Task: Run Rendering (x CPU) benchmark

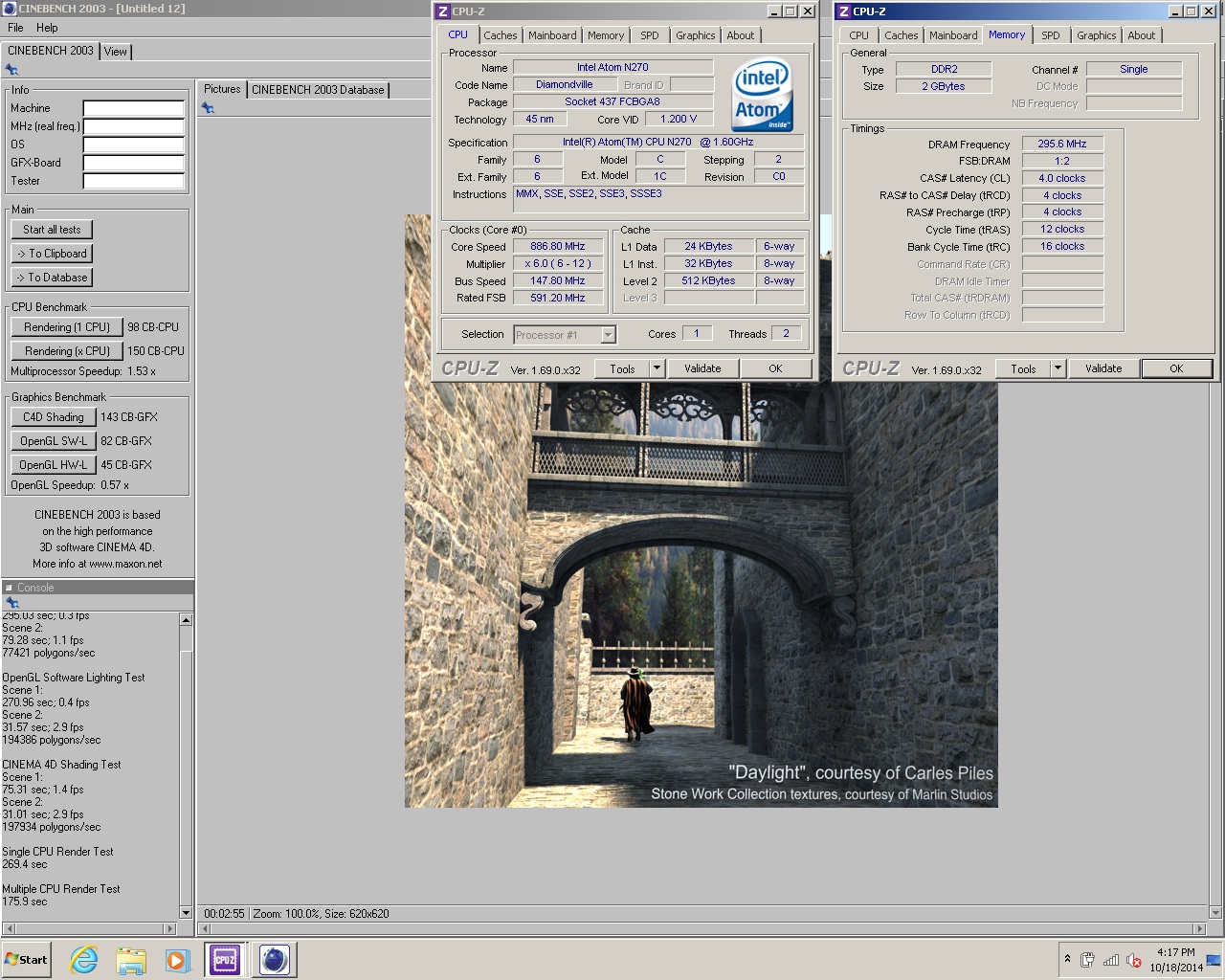Action: click(67, 351)
